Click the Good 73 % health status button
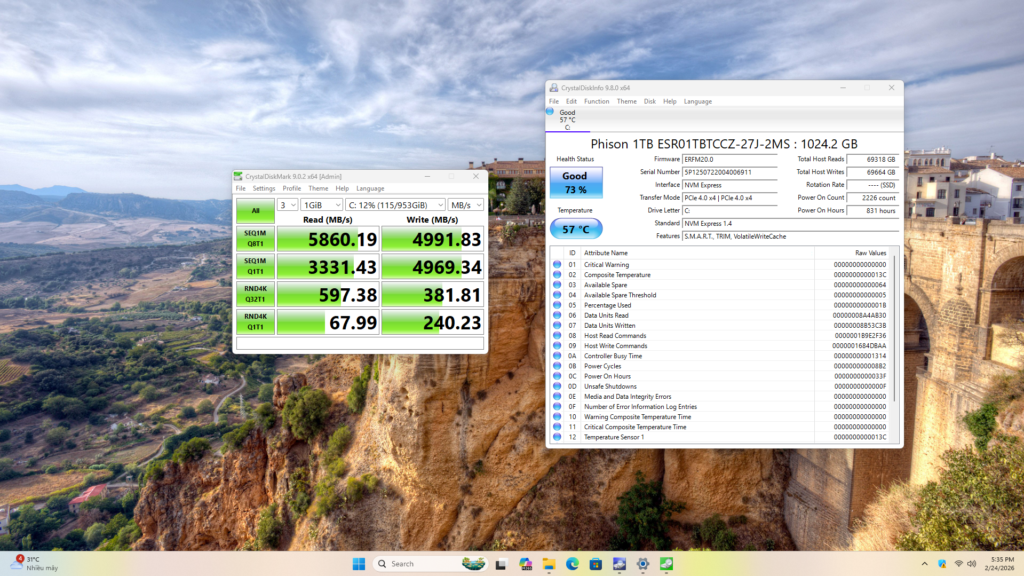This screenshot has height=576, width=1024. (x=575, y=181)
